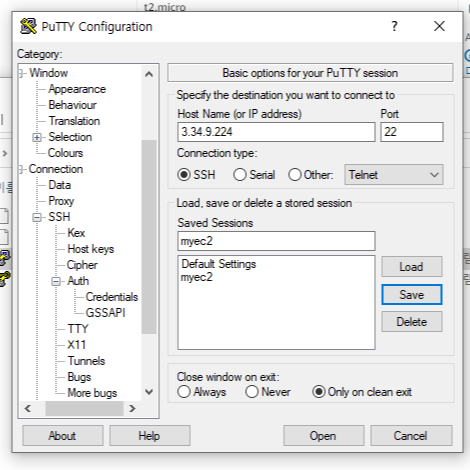Image resolution: width=470 pixels, height=470 pixels.
Task: Select the Connection category label
Action: [56, 169]
